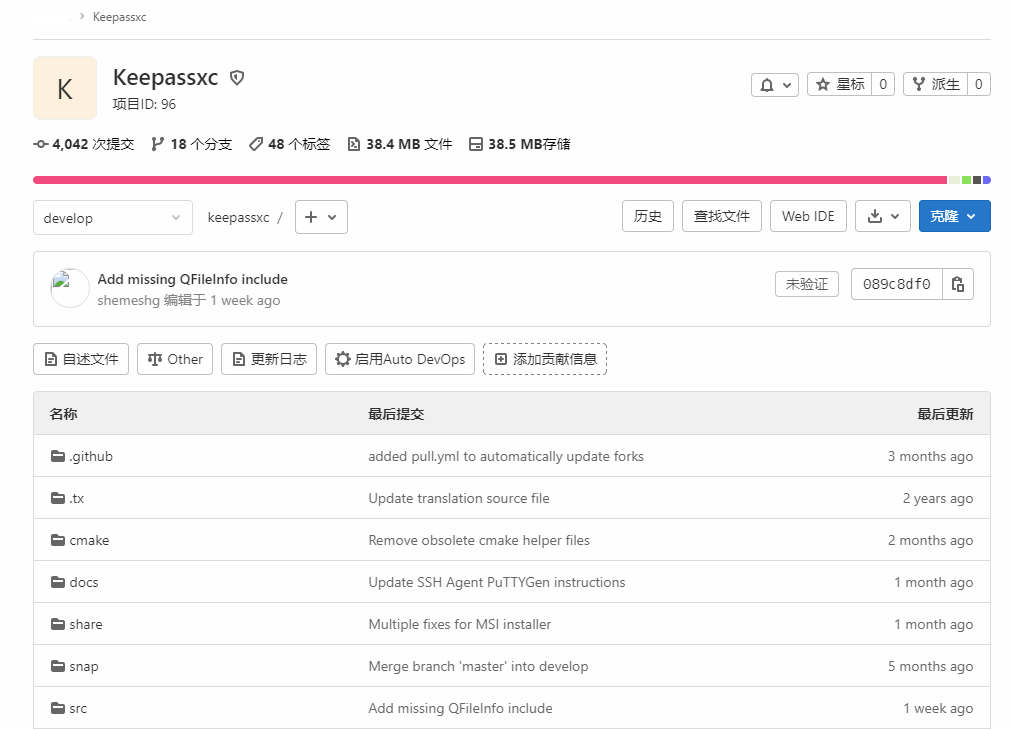Open commit 'Remove obsolete cmake helper files'
This screenshot has height=729, width=1011.
click(479, 540)
